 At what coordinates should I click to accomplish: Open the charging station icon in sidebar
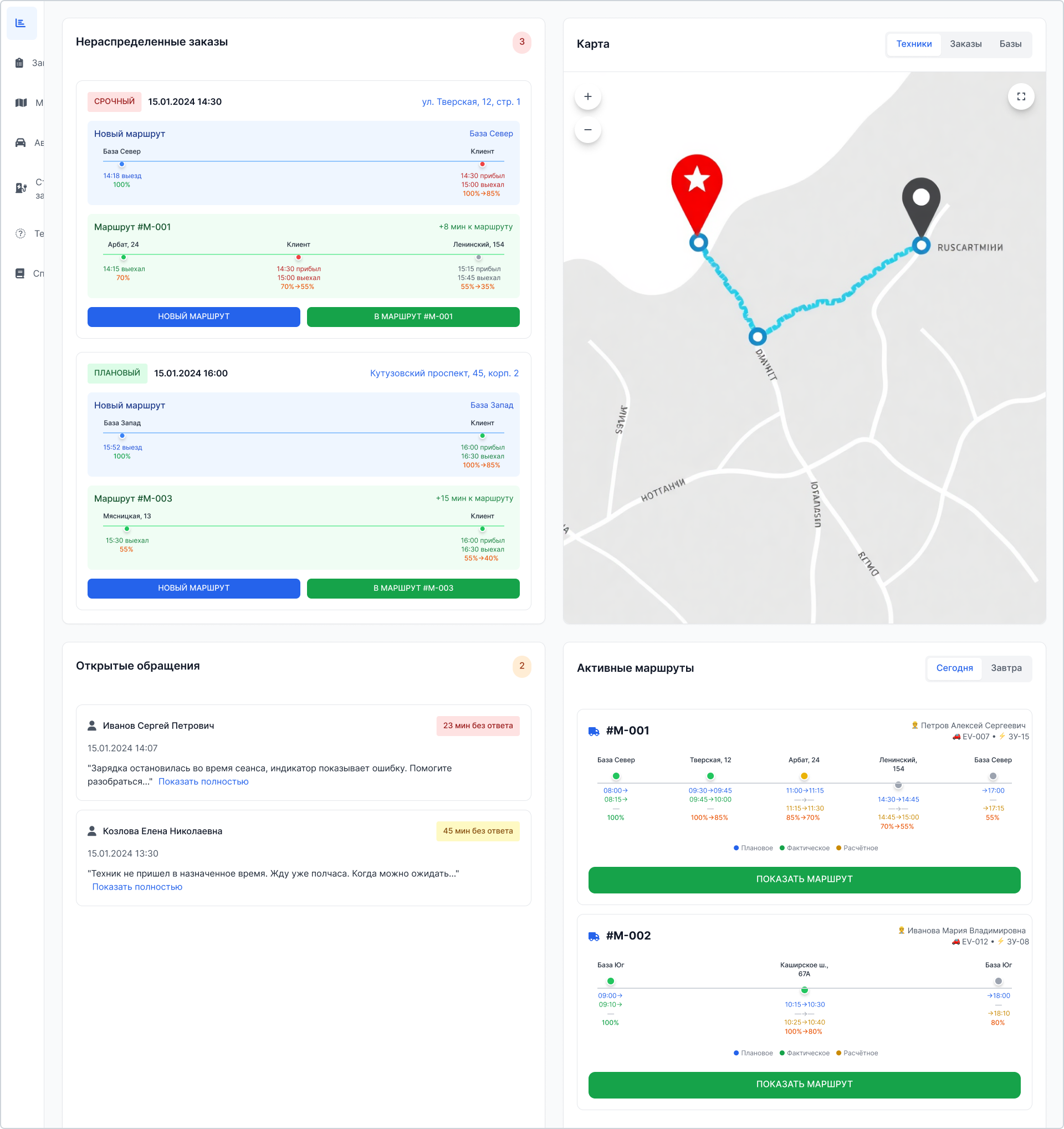21,188
